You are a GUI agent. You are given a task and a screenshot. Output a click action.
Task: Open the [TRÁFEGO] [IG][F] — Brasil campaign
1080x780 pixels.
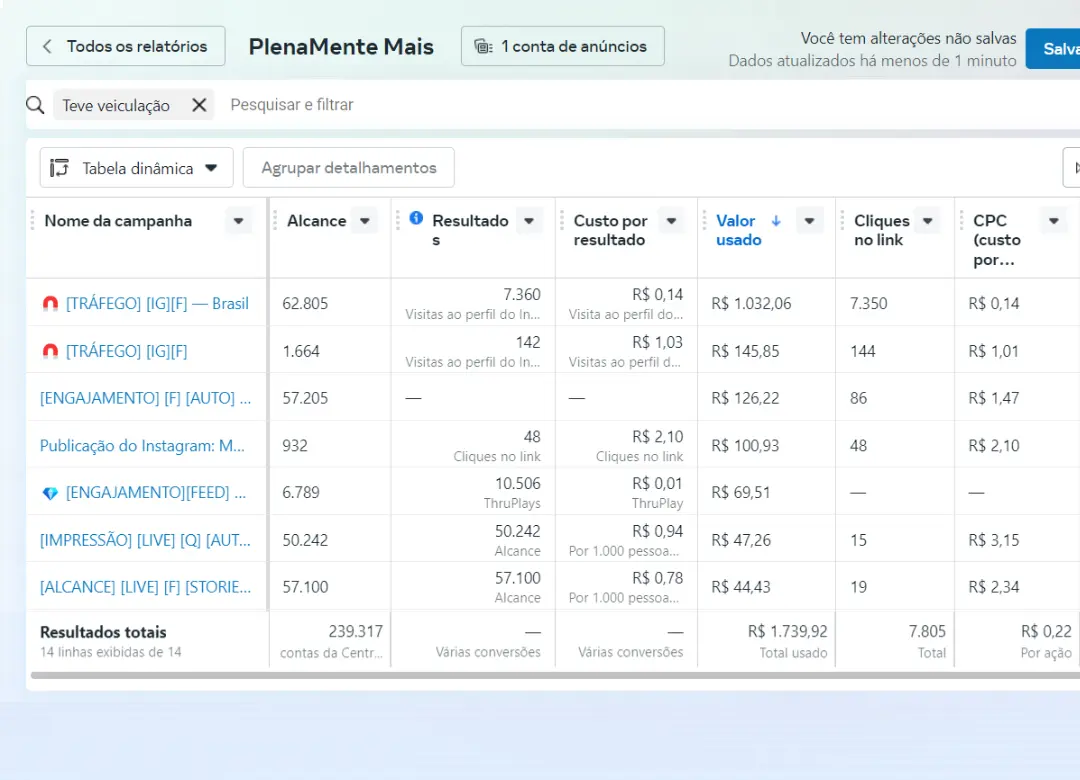(157, 303)
